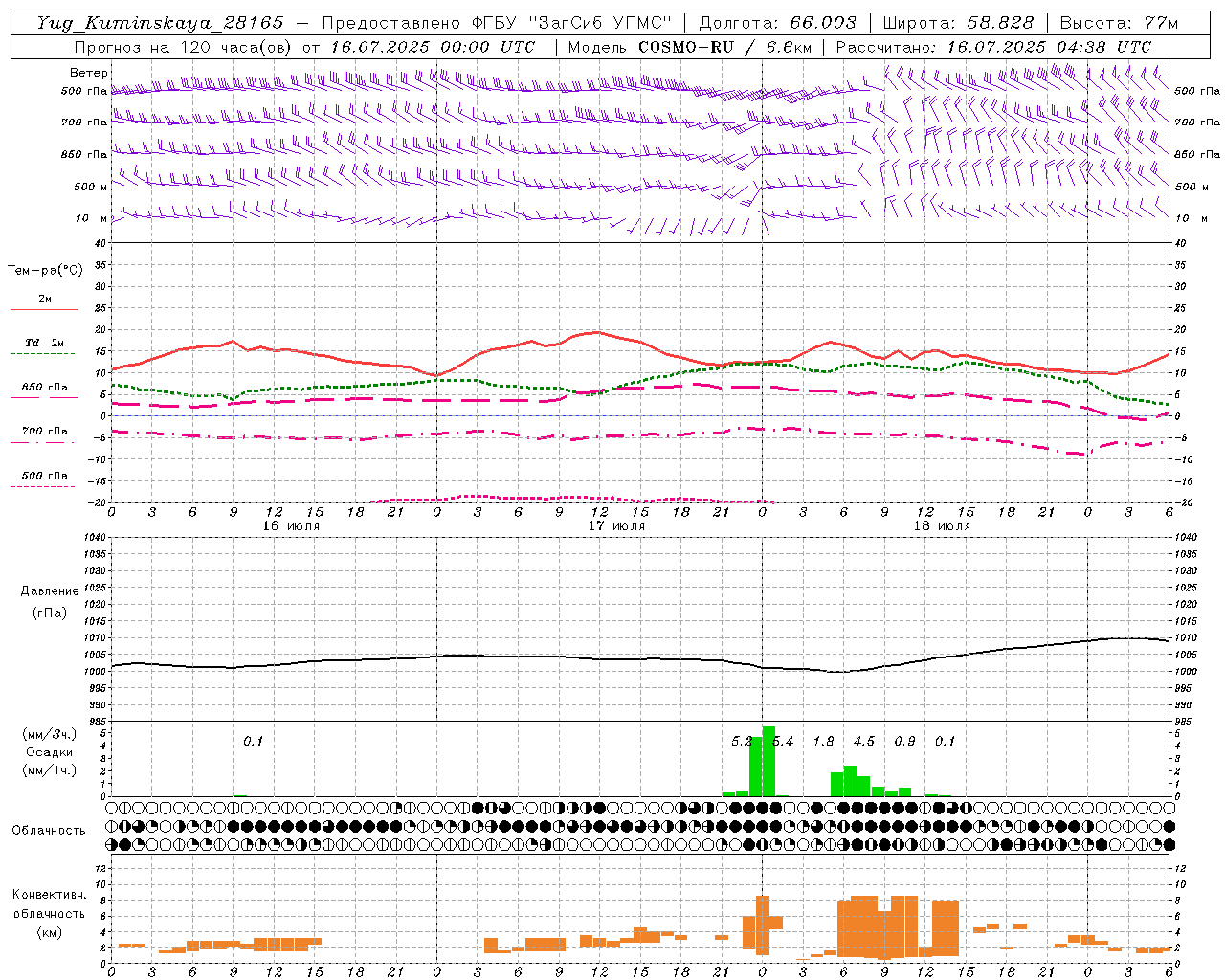This screenshot has height=980, width=1225.
Task: Click the 18 июля date label
Action: click(942, 526)
